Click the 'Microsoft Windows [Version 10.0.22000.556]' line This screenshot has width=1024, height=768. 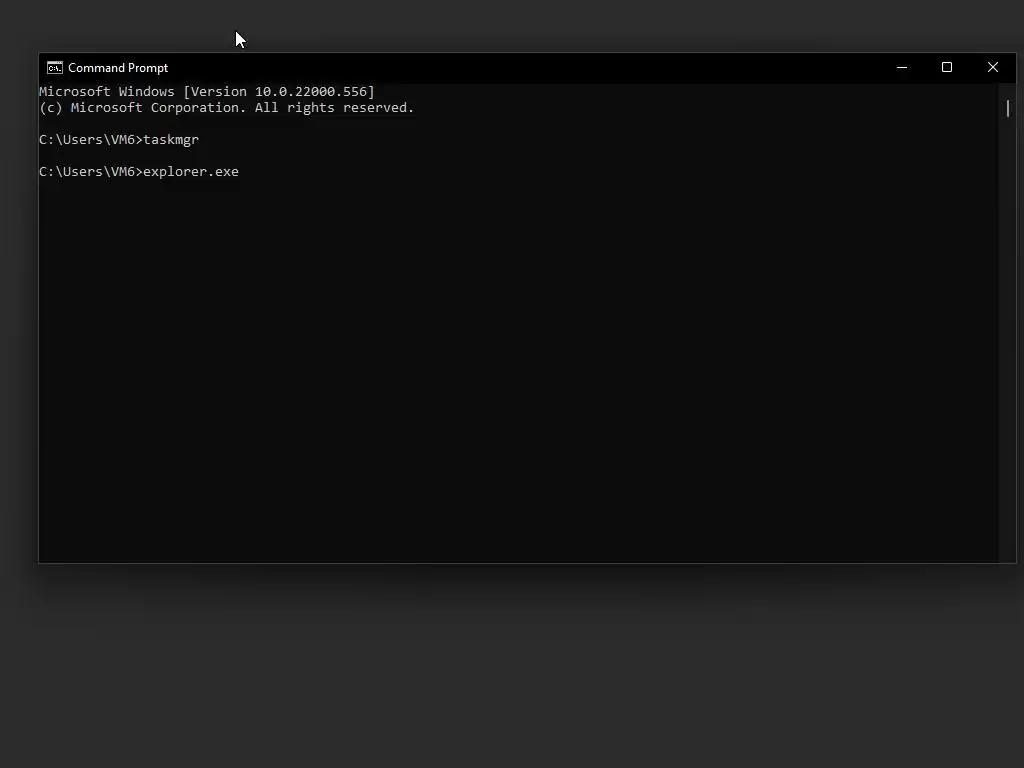click(207, 91)
